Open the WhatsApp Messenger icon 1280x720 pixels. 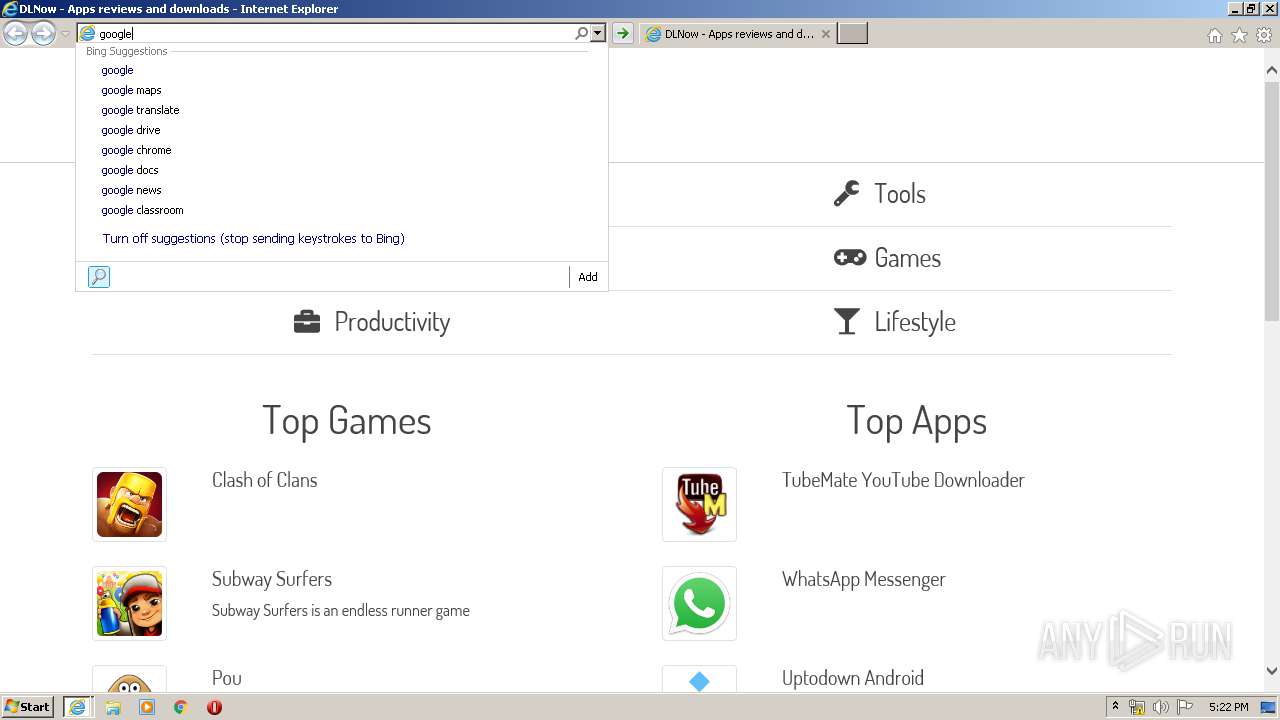click(x=699, y=603)
